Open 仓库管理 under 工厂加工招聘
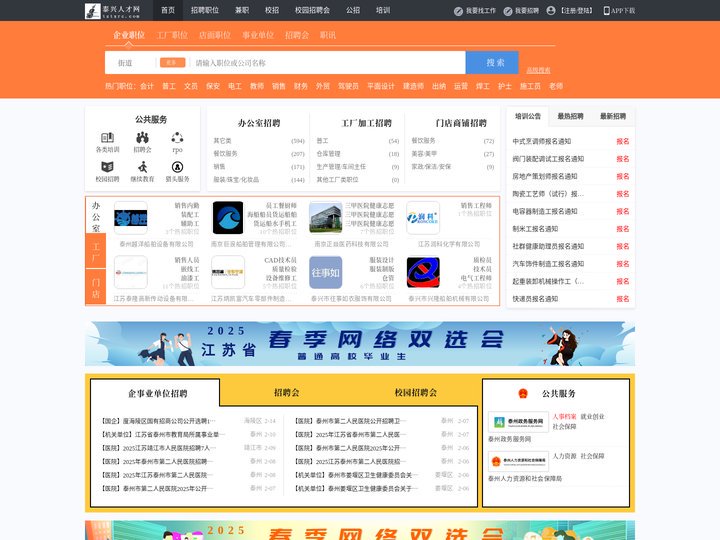Viewport: 720px width, 540px height. [328, 154]
